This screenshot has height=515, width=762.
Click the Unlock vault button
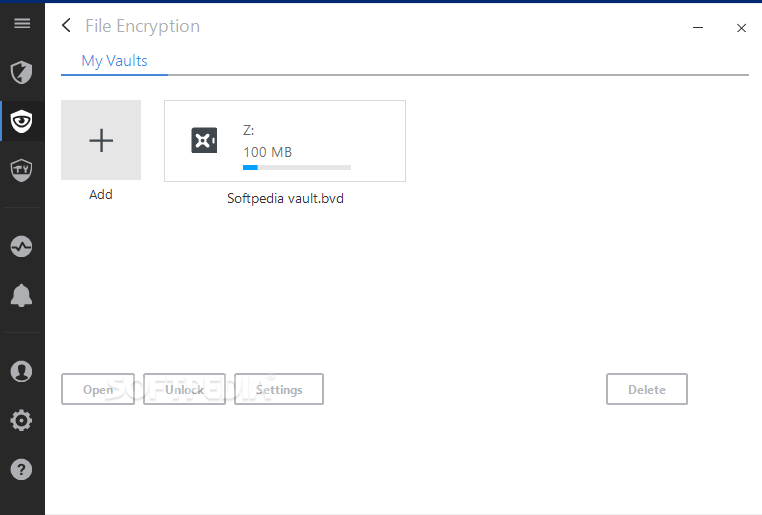point(184,389)
